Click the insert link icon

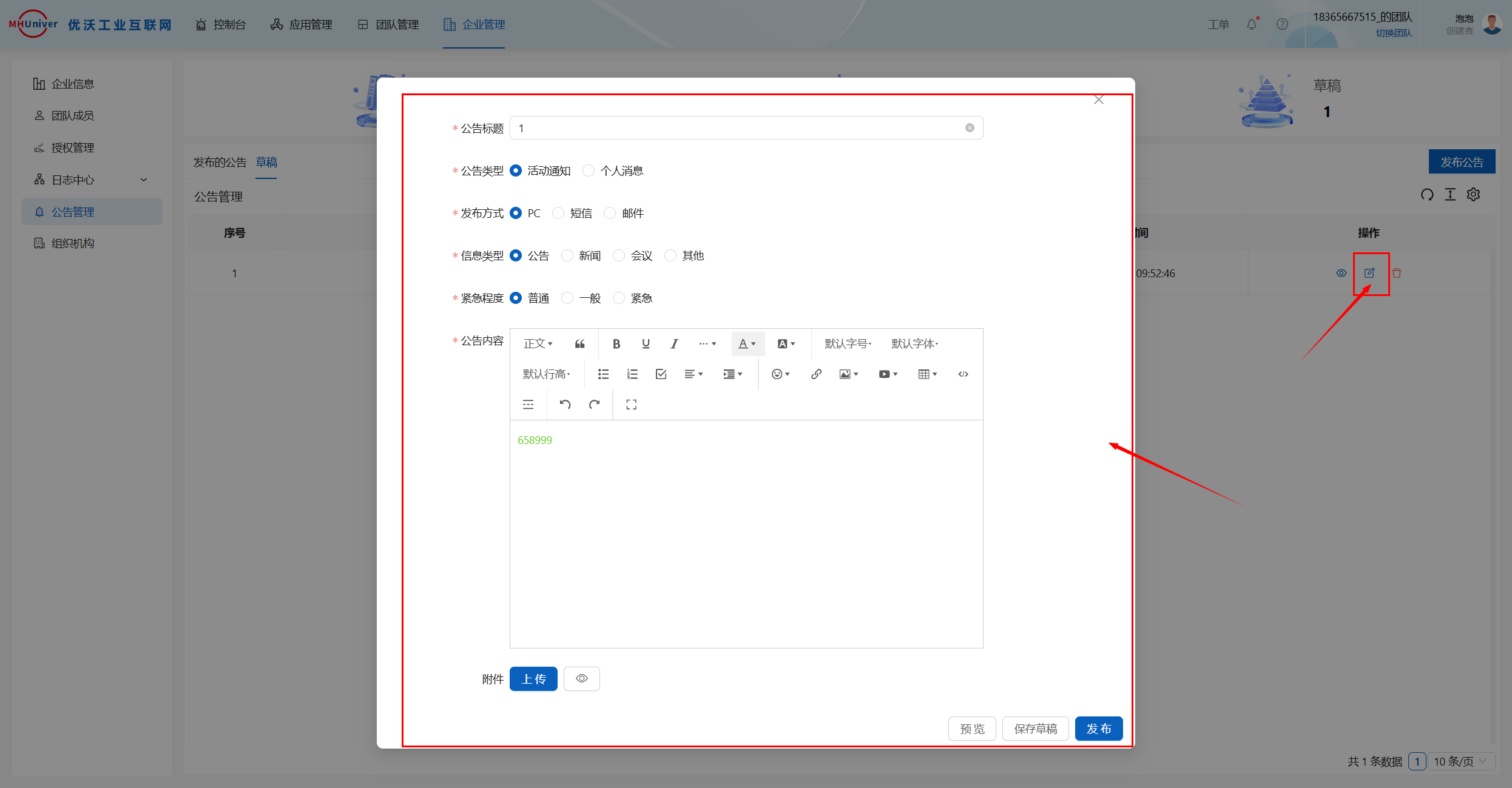[x=816, y=374]
